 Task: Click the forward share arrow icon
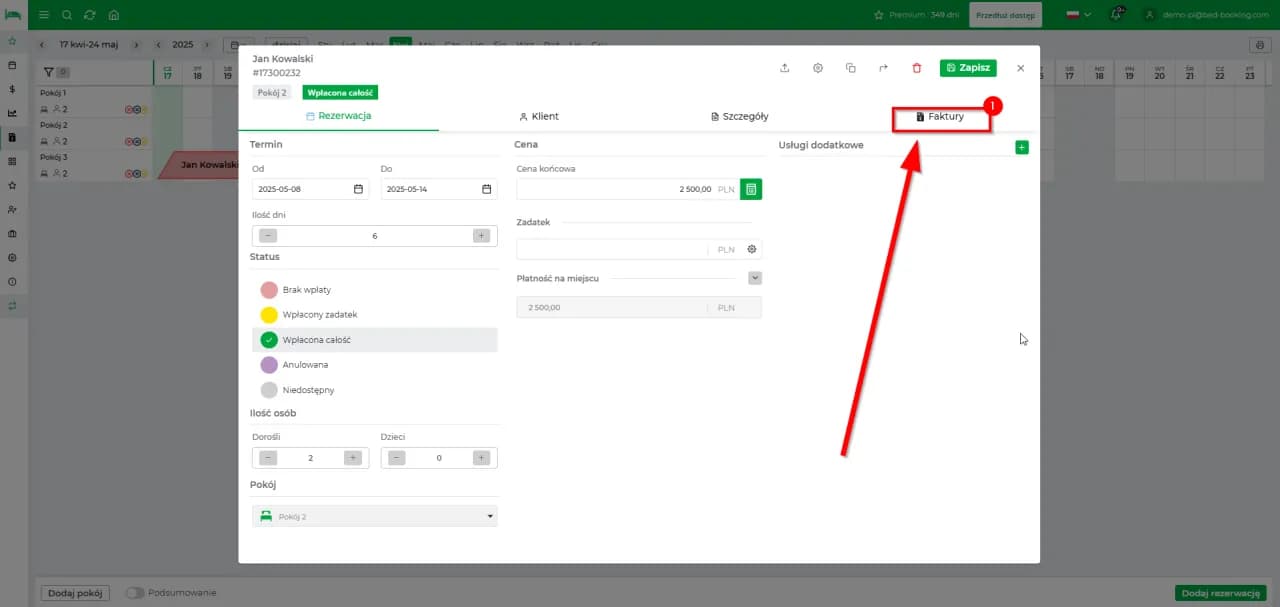click(883, 68)
